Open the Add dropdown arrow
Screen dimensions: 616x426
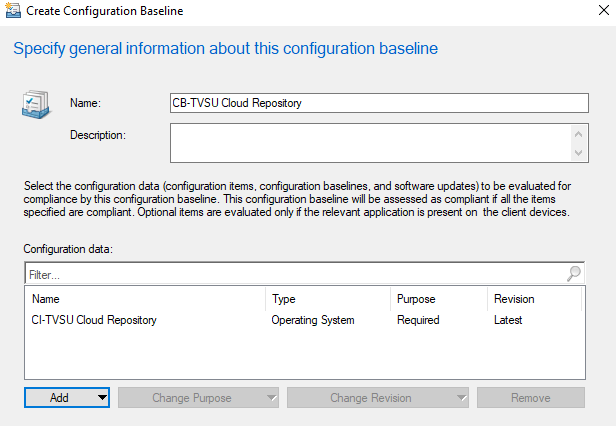tap(102, 397)
